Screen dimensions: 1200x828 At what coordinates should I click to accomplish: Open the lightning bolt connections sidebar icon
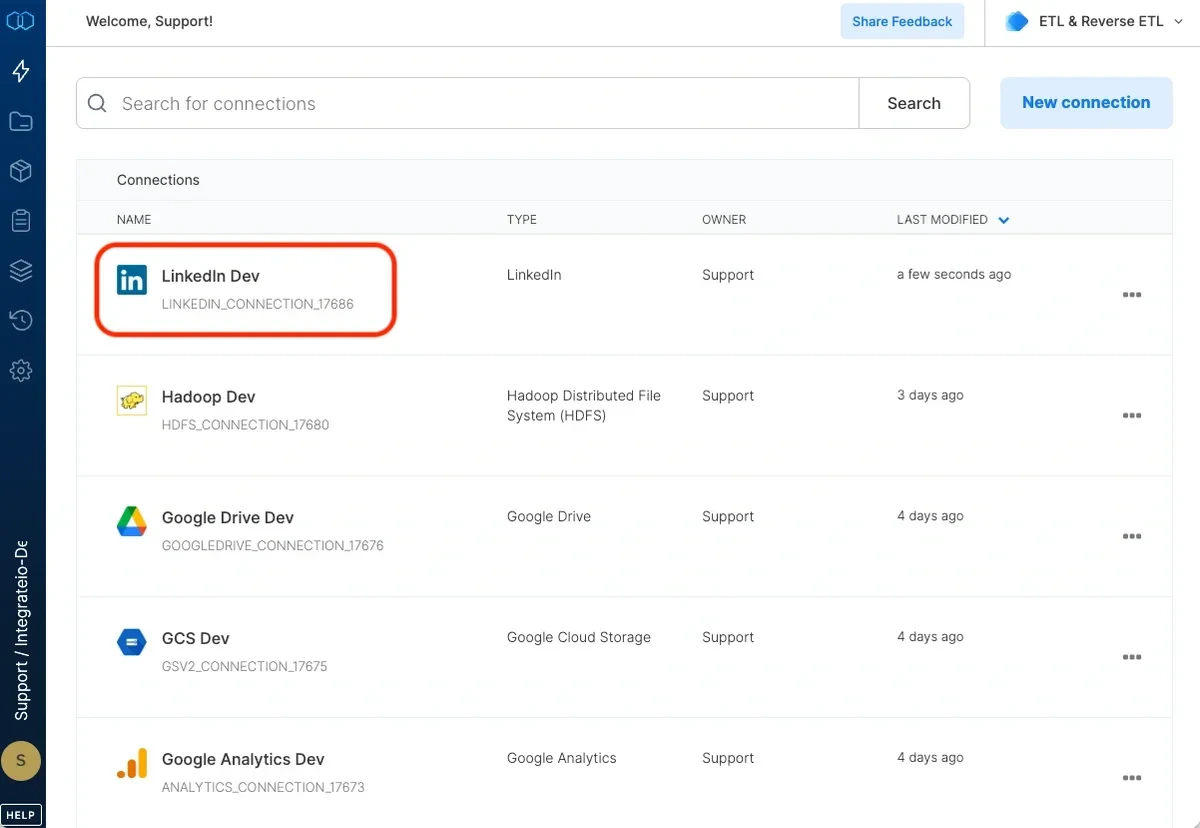[20, 71]
